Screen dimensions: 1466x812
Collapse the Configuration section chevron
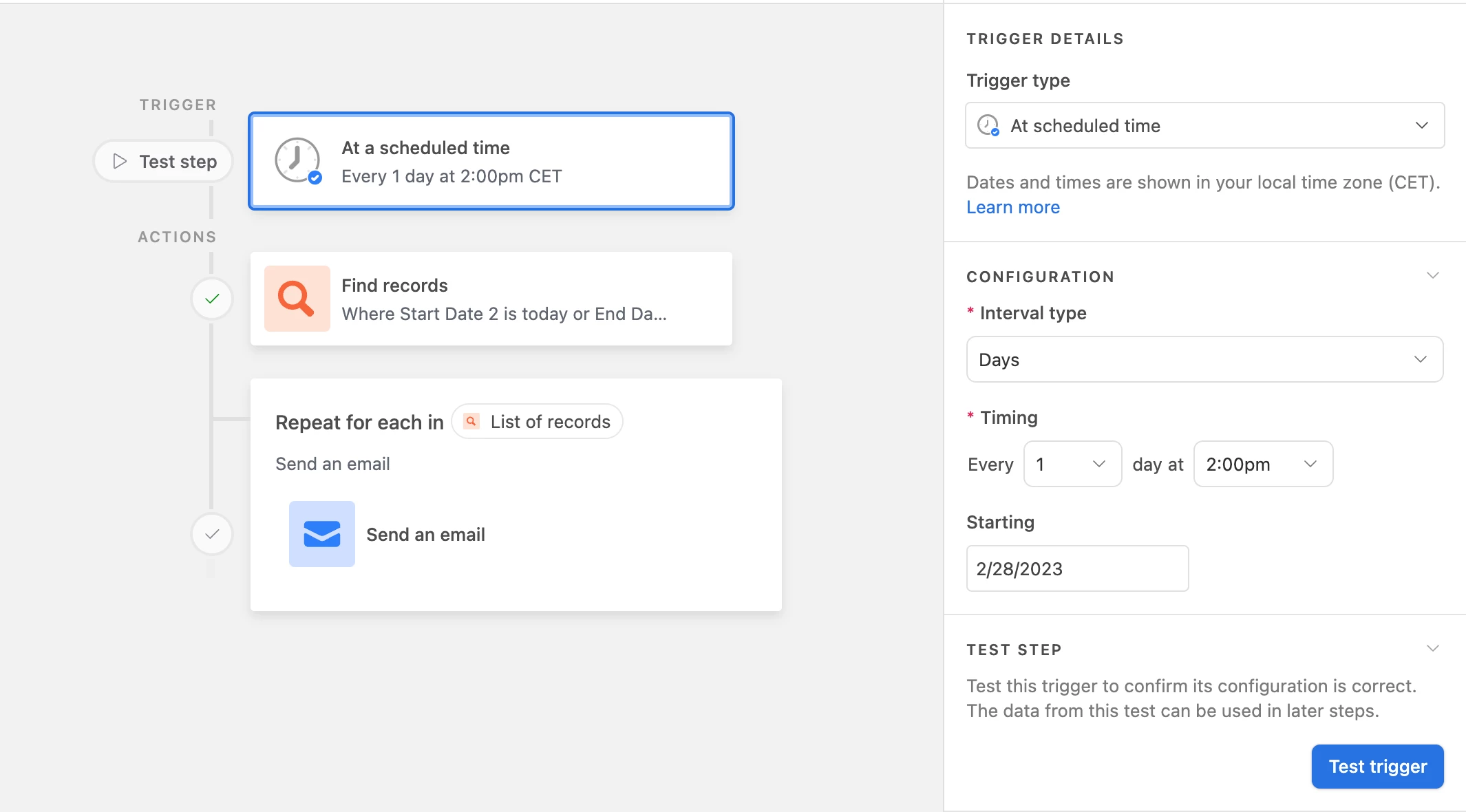(1433, 276)
